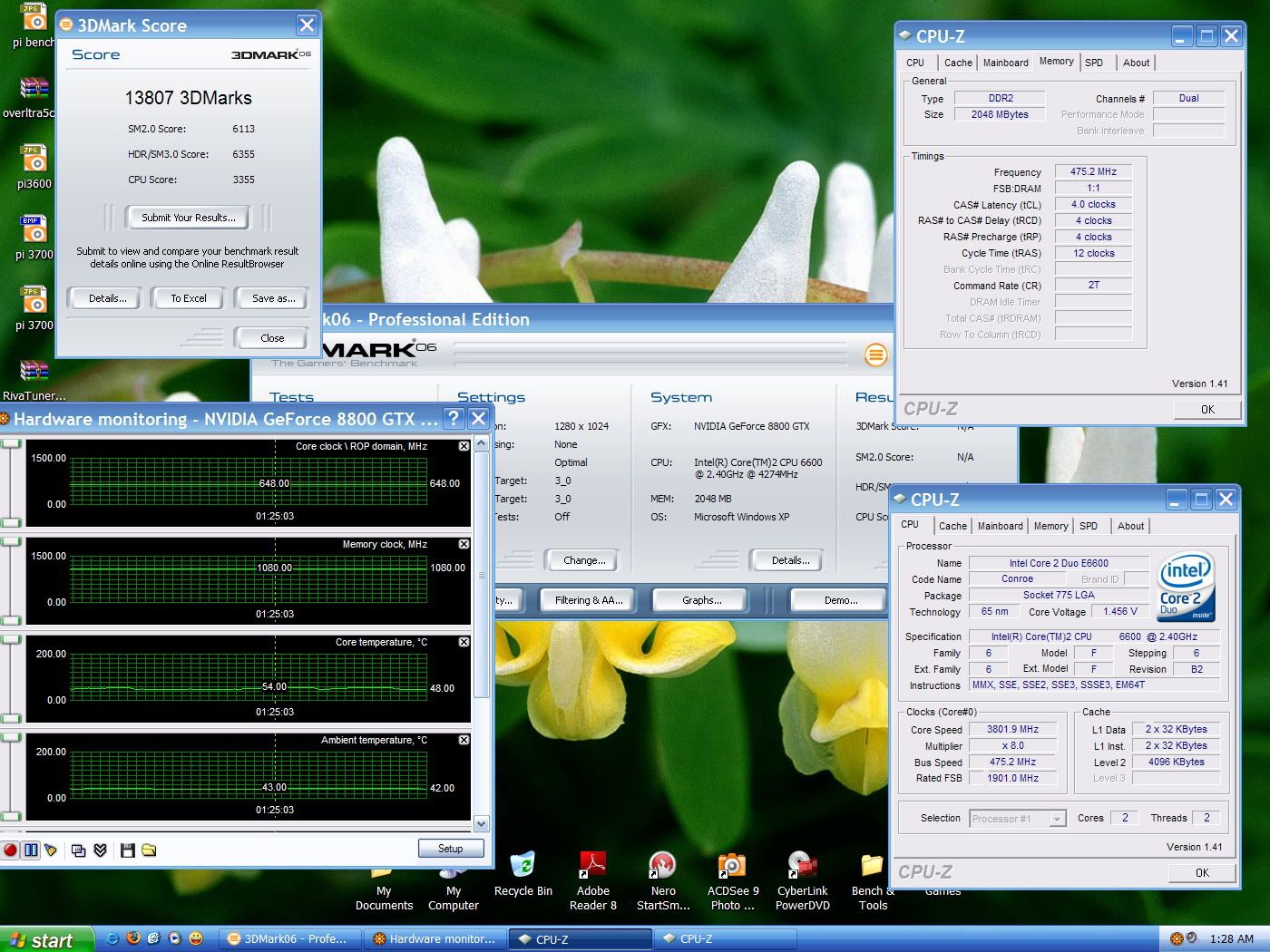Launch Windows Media Player from quick launch
The width and height of the screenshot is (1270, 952).
tap(175, 939)
